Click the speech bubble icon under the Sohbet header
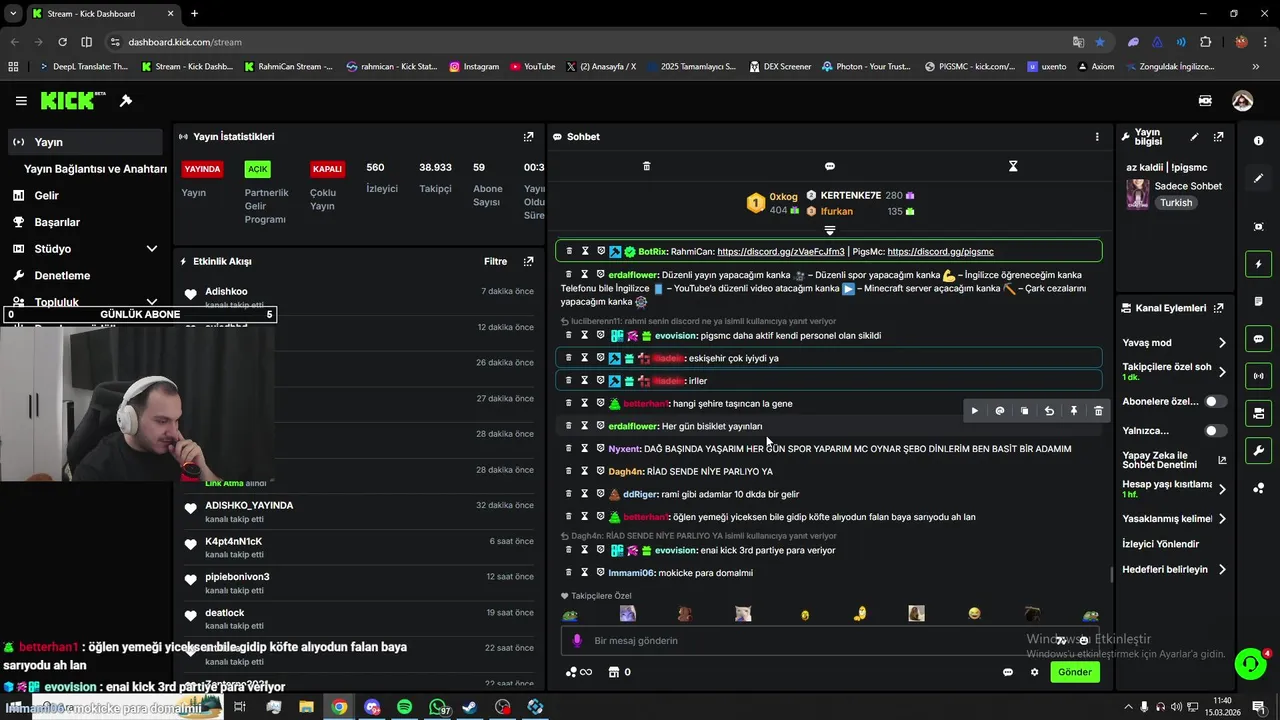Viewport: 1280px width, 720px height. click(x=830, y=166)
